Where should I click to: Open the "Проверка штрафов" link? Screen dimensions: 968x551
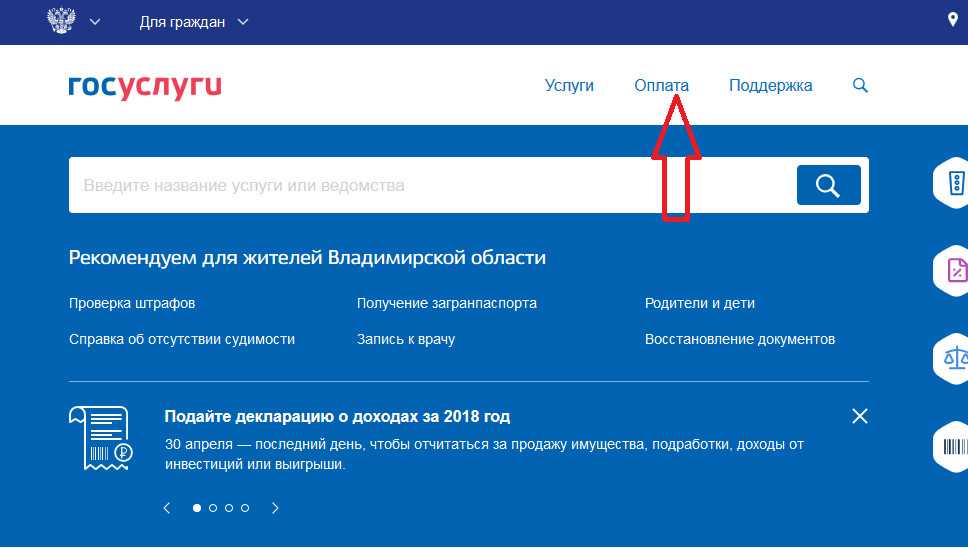point(132,303)
